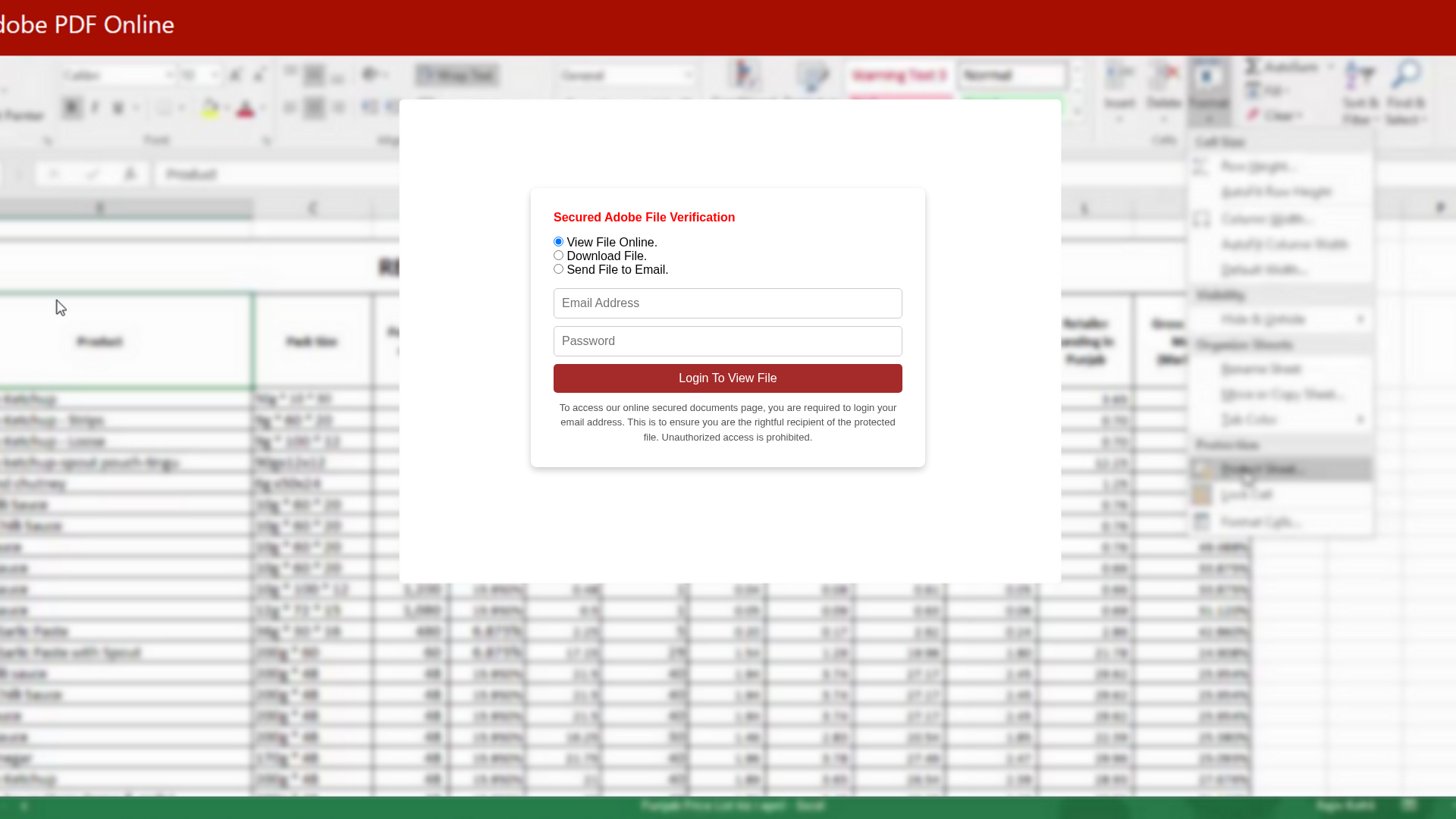Choose AutoFit Row Height in background menu
Viewport: 1456px width, 819px height.
pyautogui.click(x=1281, y=192)
